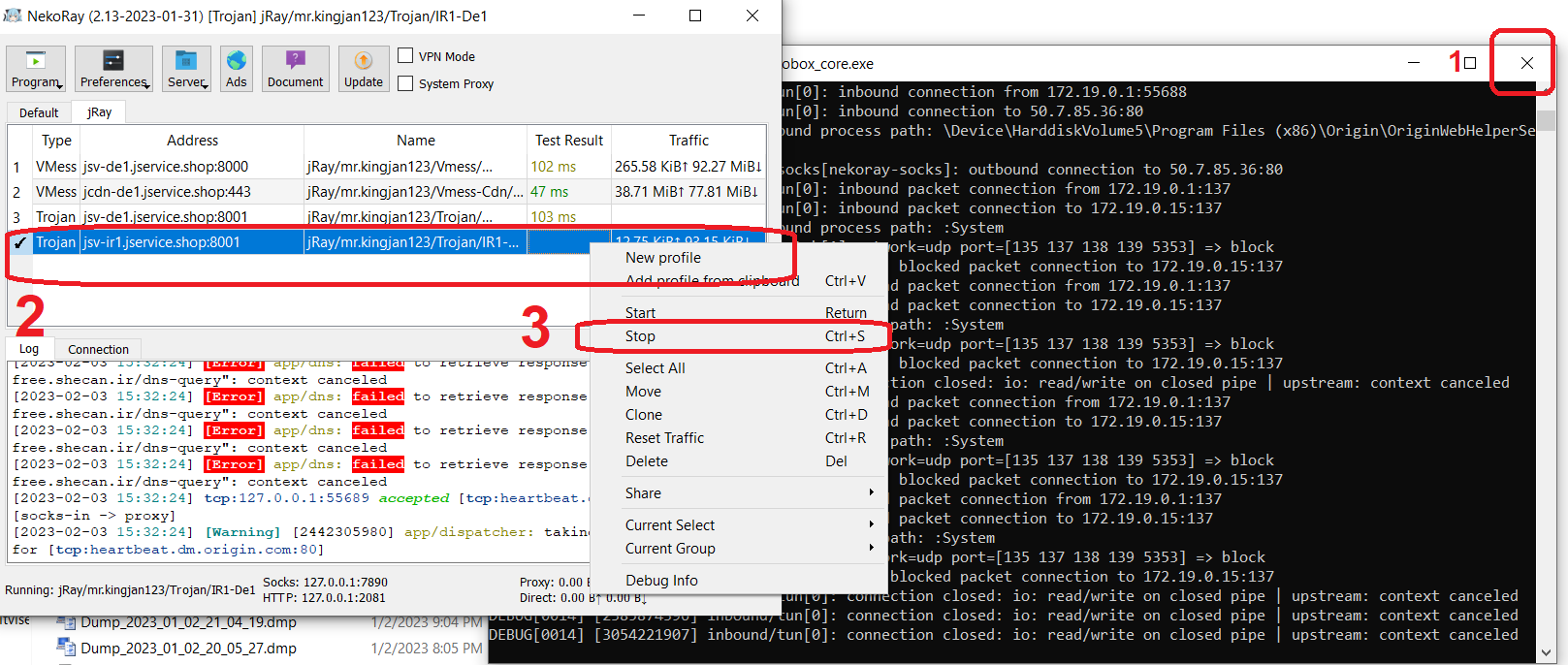The height and width of the screenshot is (665, 1568).
Task: Click the console window vertical scrollbar
Action: (x=1547, y=368)
